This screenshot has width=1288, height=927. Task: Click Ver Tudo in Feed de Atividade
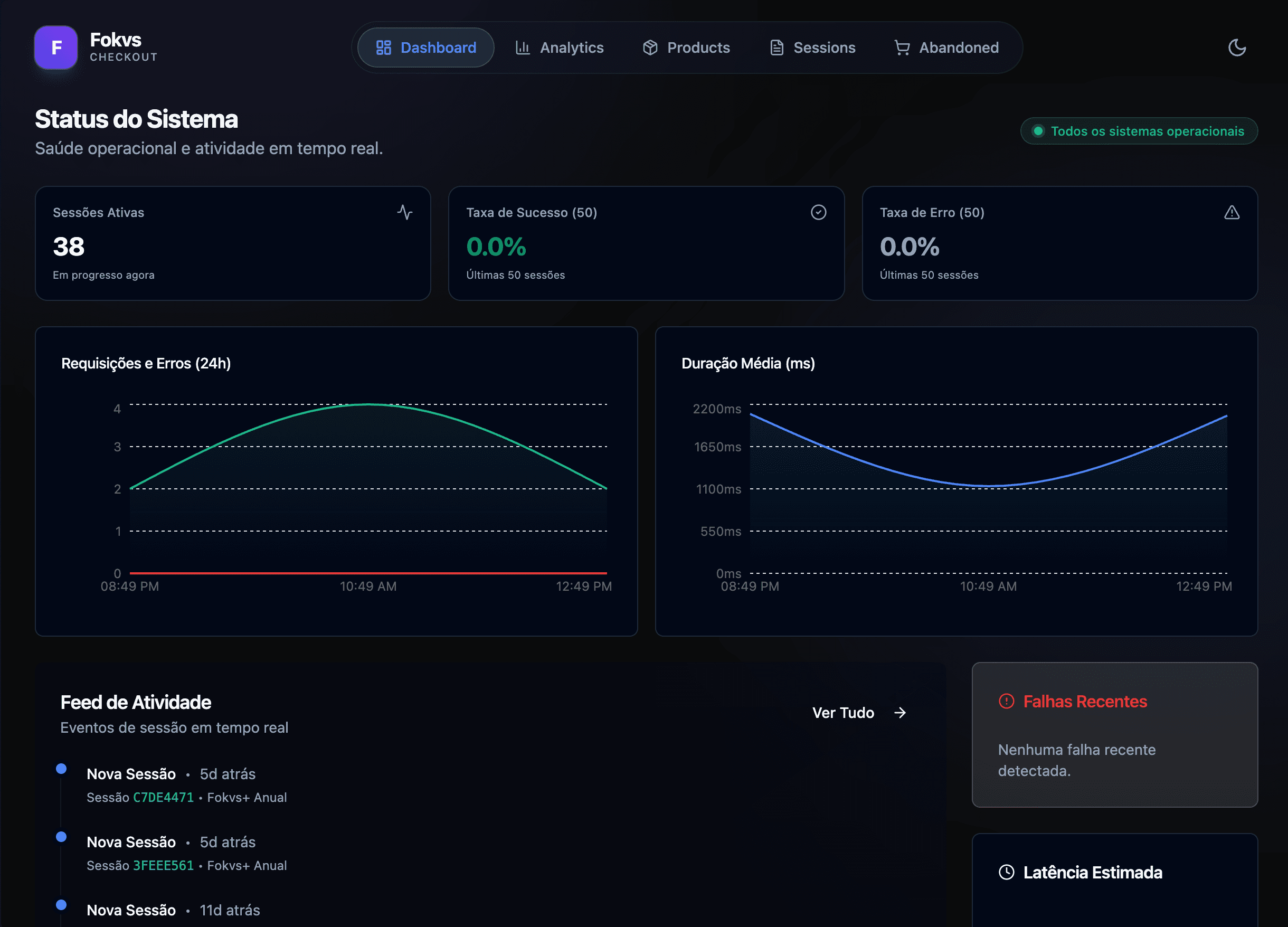844,713
